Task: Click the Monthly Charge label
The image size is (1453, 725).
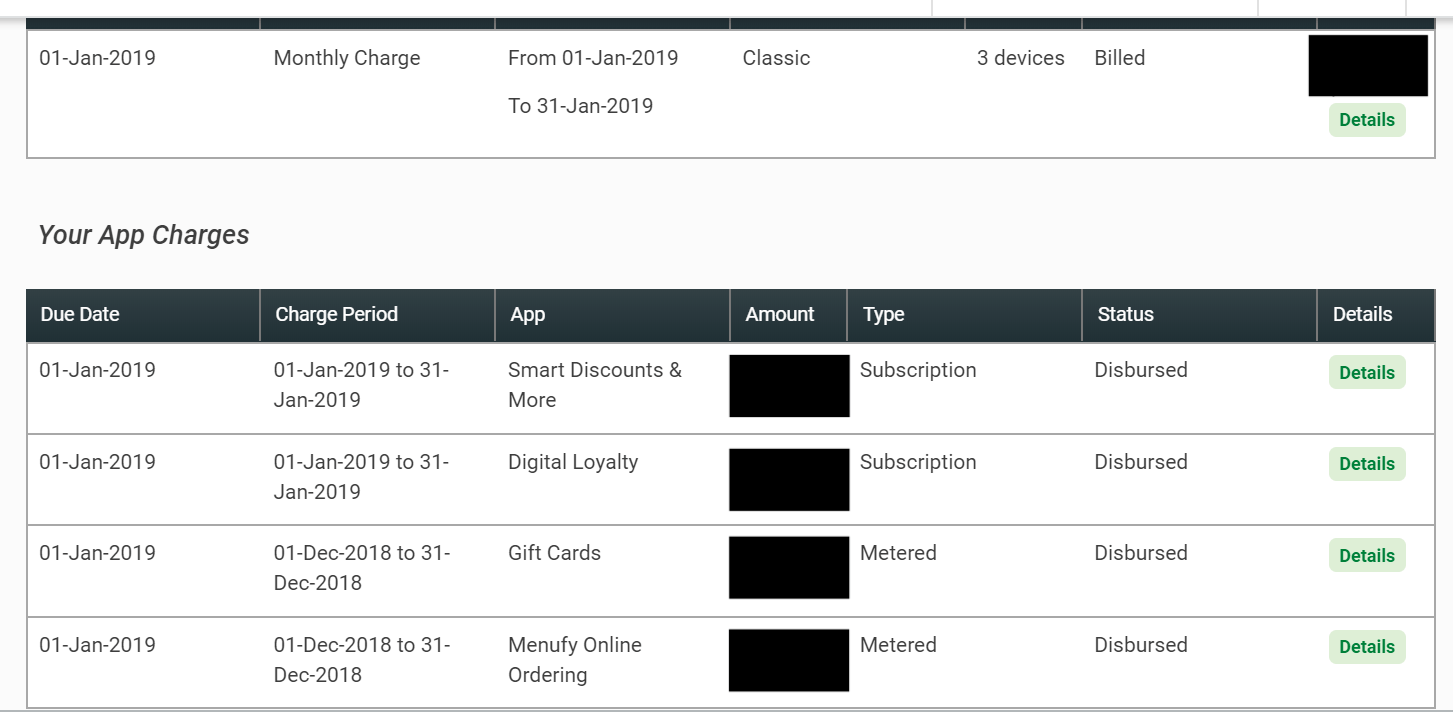Action: click(x=347, y=58)
